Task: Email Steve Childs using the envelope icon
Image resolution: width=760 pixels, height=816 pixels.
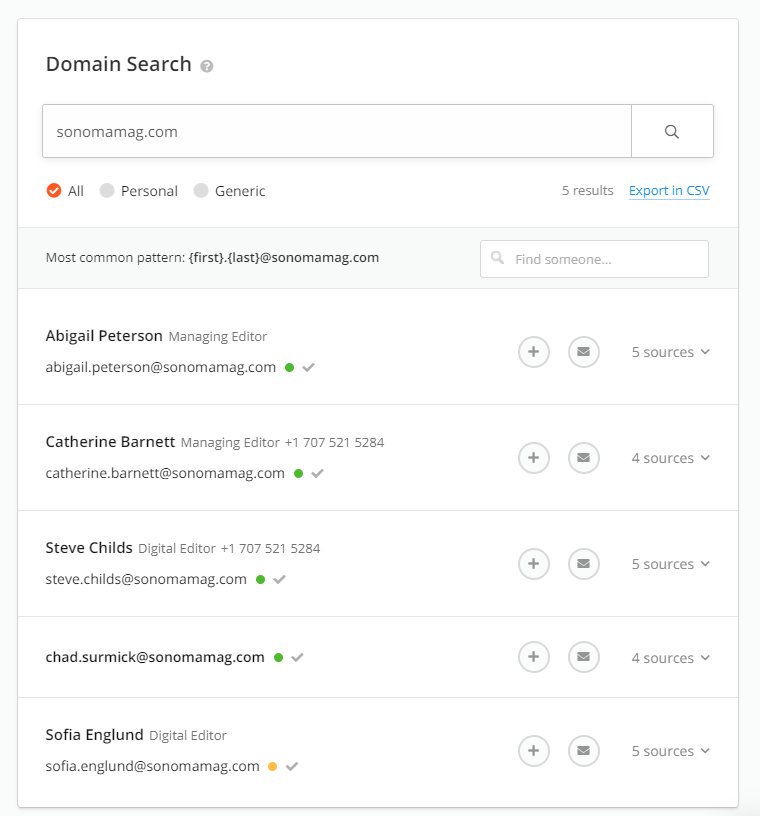Action: click(584, 564)
